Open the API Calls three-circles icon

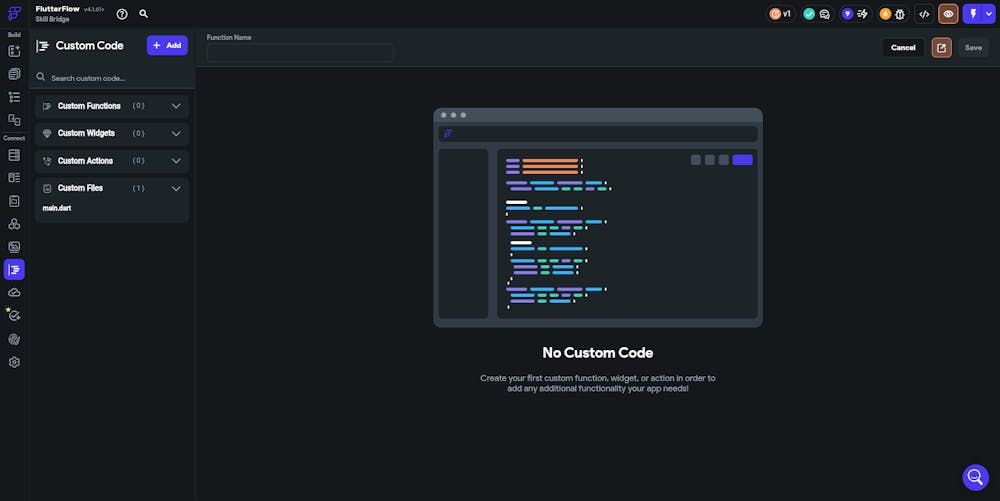pyautogui.click(x=14, y=224)
